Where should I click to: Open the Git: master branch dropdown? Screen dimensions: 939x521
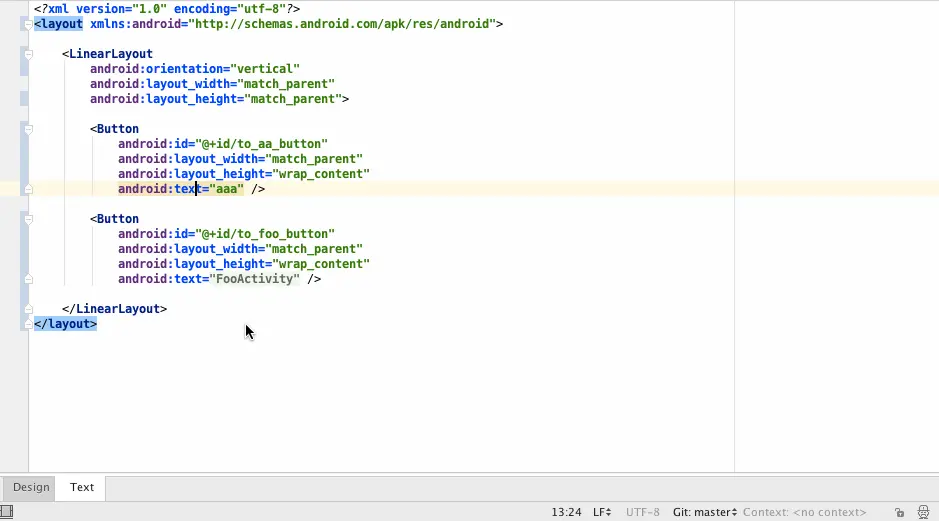tap(704, 512)
